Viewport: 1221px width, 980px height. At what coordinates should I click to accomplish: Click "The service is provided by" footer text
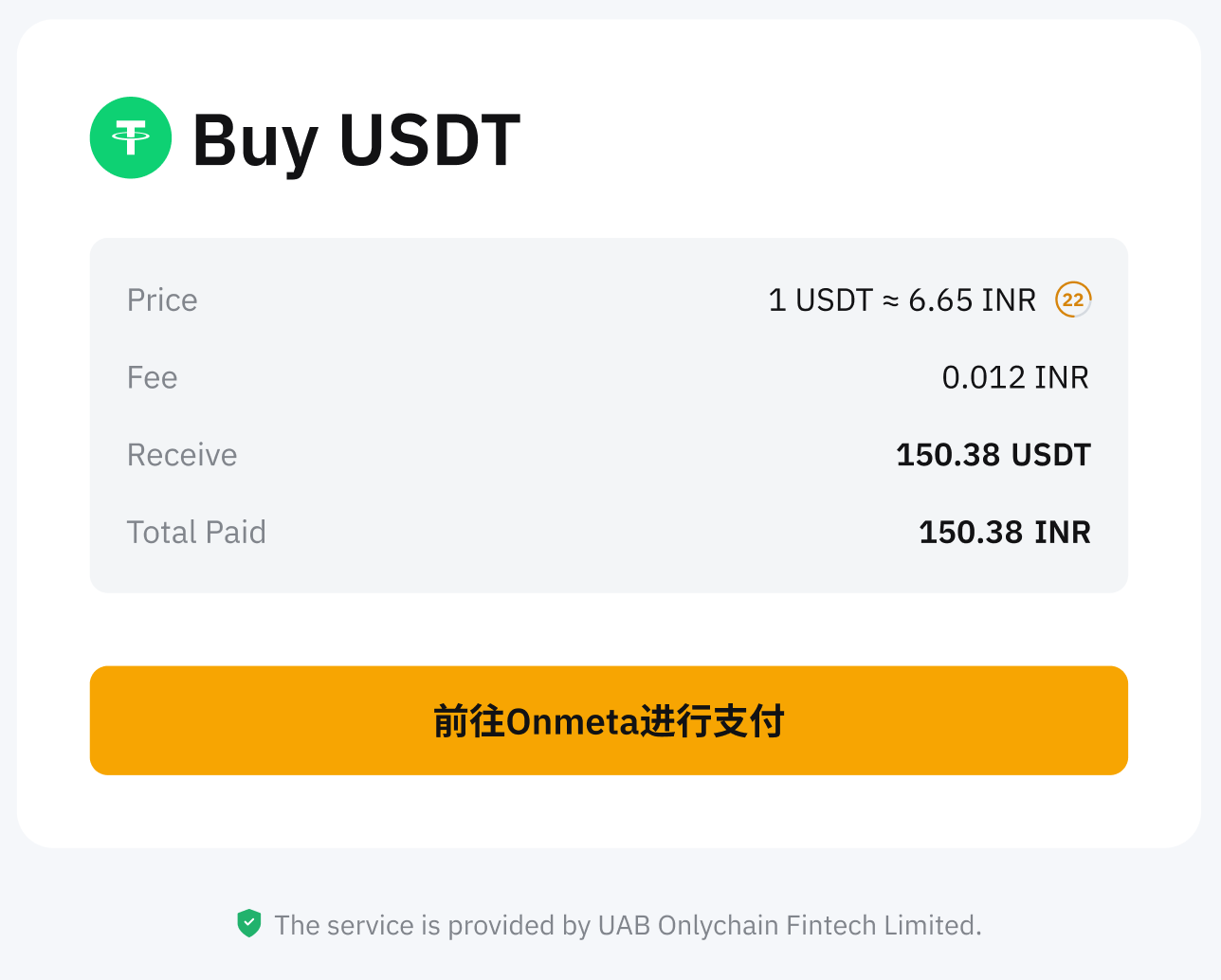click(432, 925)
